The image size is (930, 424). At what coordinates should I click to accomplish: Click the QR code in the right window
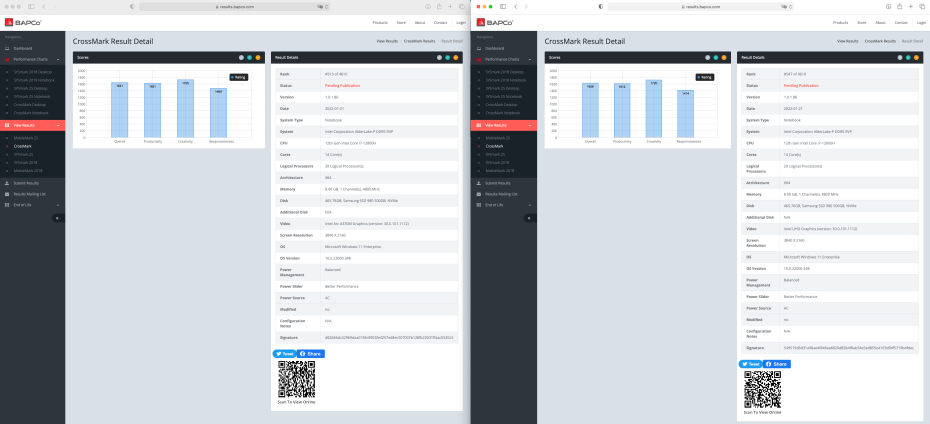tap(763, 390)
